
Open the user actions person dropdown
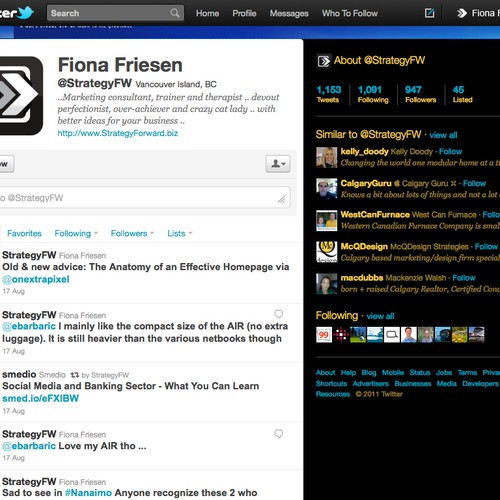point(278,164)
